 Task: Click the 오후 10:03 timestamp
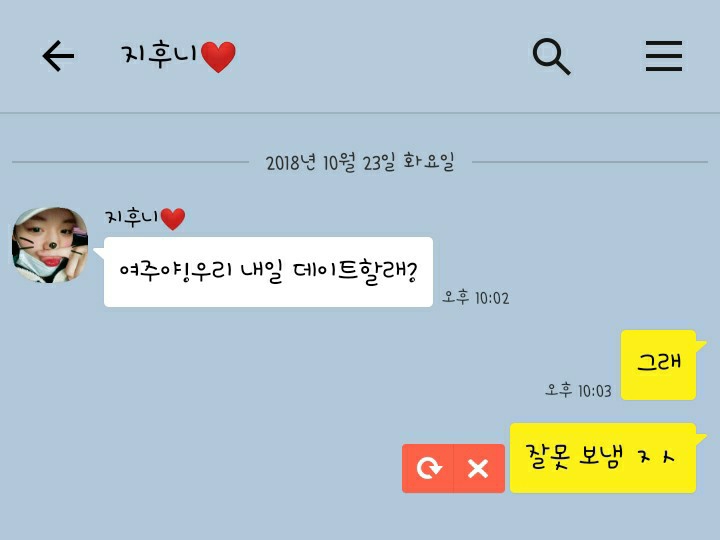pyautogui.click(x=578, y=390)
